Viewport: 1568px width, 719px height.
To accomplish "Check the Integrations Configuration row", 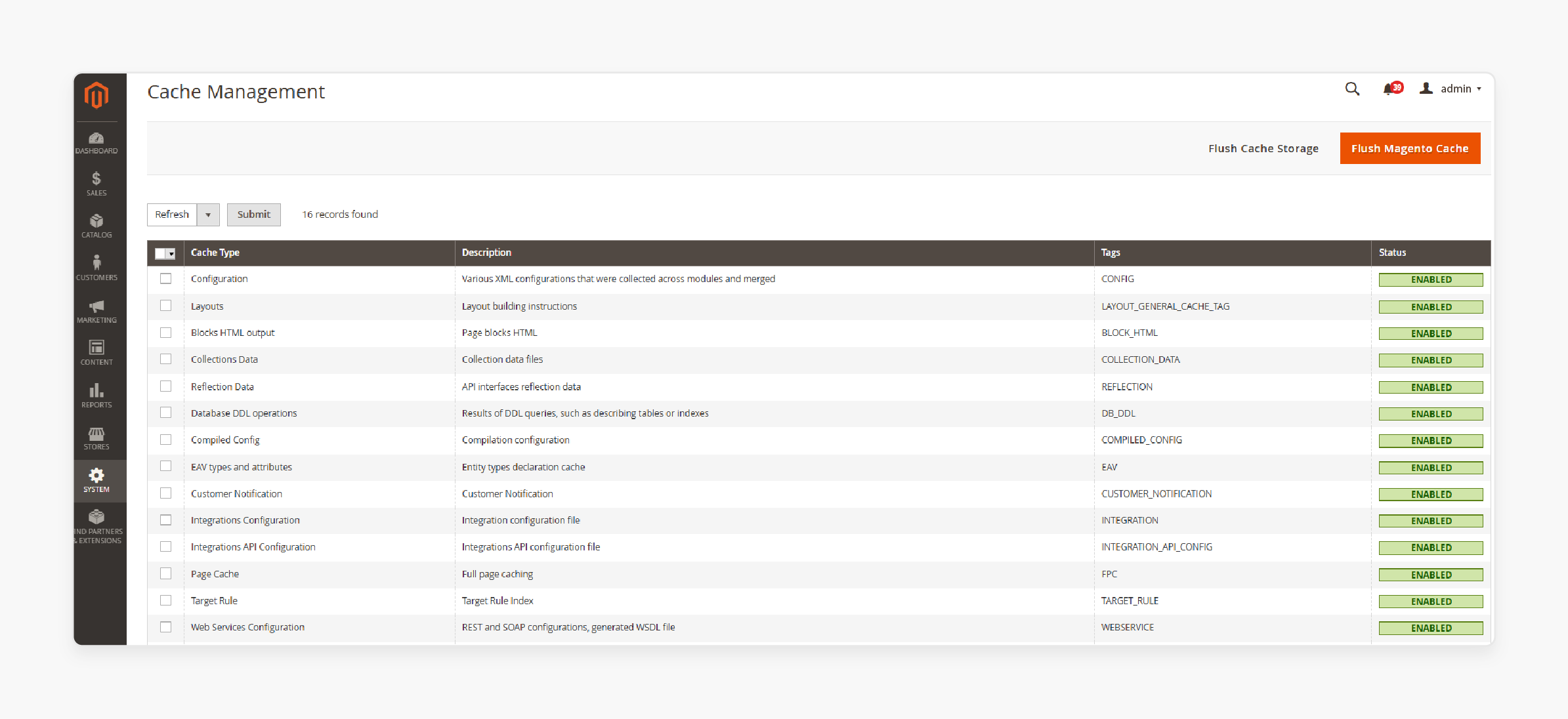I will click(166, 520).
